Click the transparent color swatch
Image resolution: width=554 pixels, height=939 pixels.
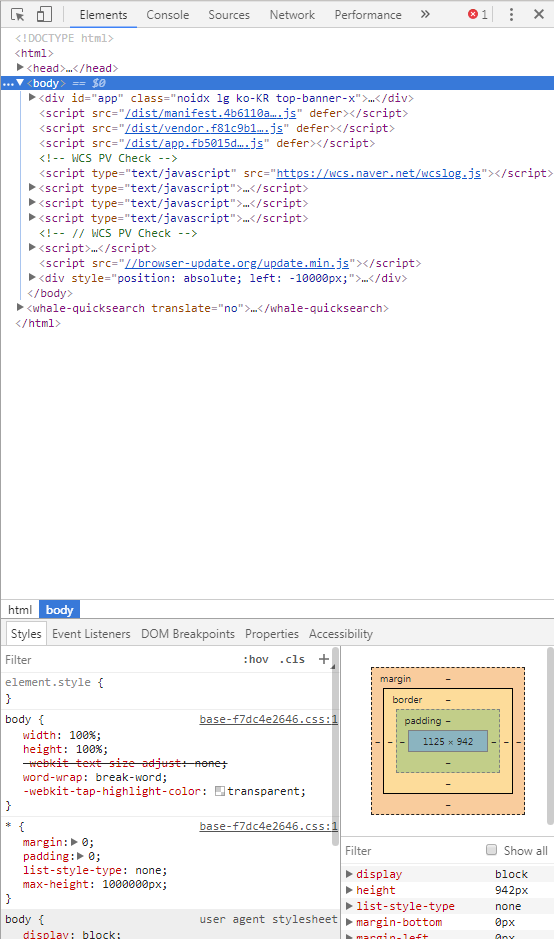point(220,791)
